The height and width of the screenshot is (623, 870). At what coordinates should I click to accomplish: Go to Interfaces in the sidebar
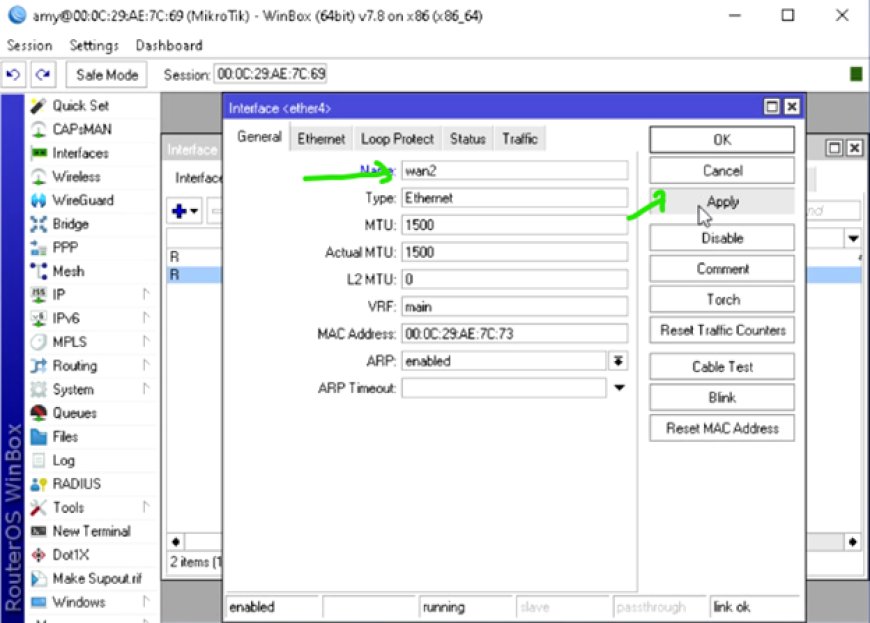pos(80,153)
